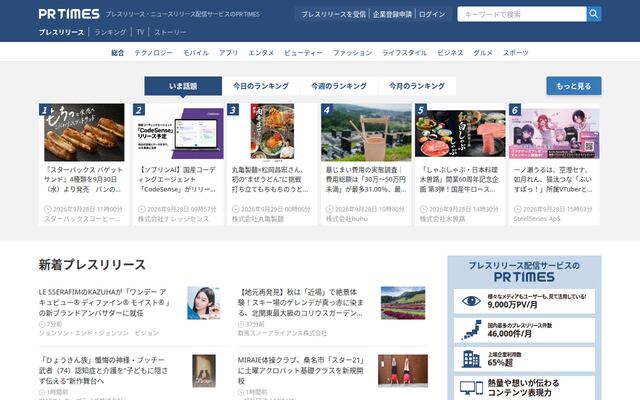Click clock icon beside 7分前
Viewport: 640px width, 400px height.
[x=42, y=324]
